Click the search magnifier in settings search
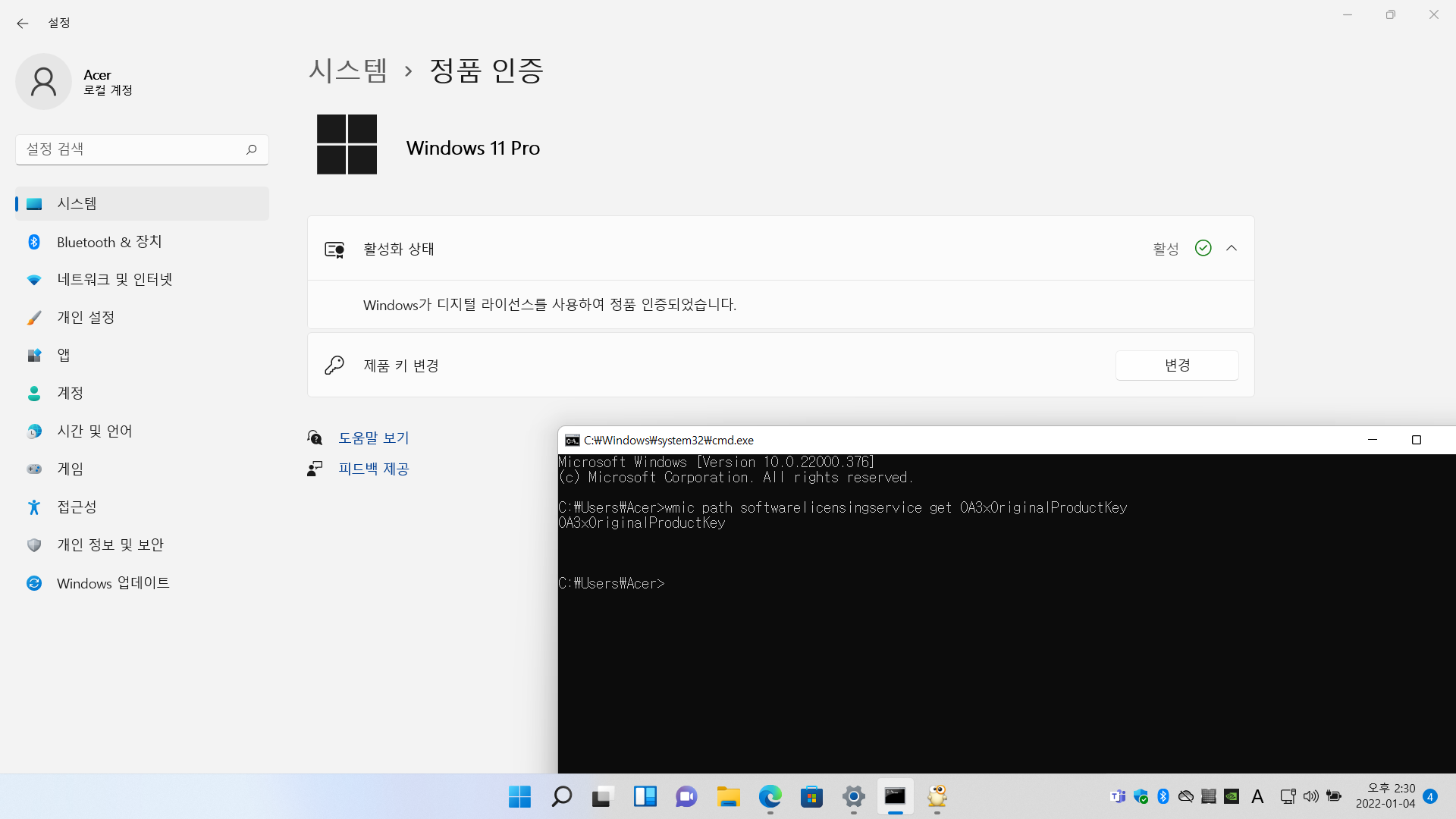 tap(251, 149)
